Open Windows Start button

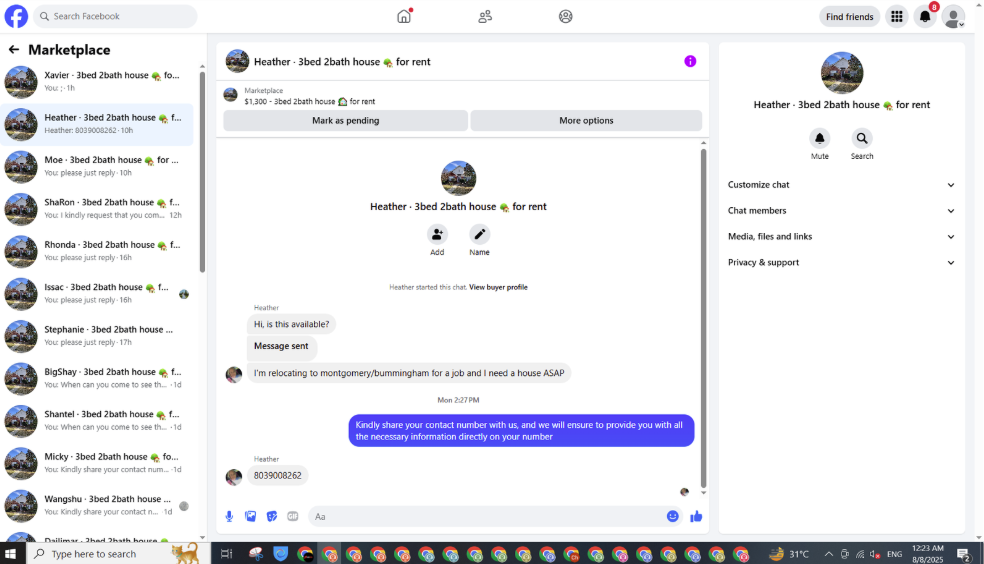11,553
